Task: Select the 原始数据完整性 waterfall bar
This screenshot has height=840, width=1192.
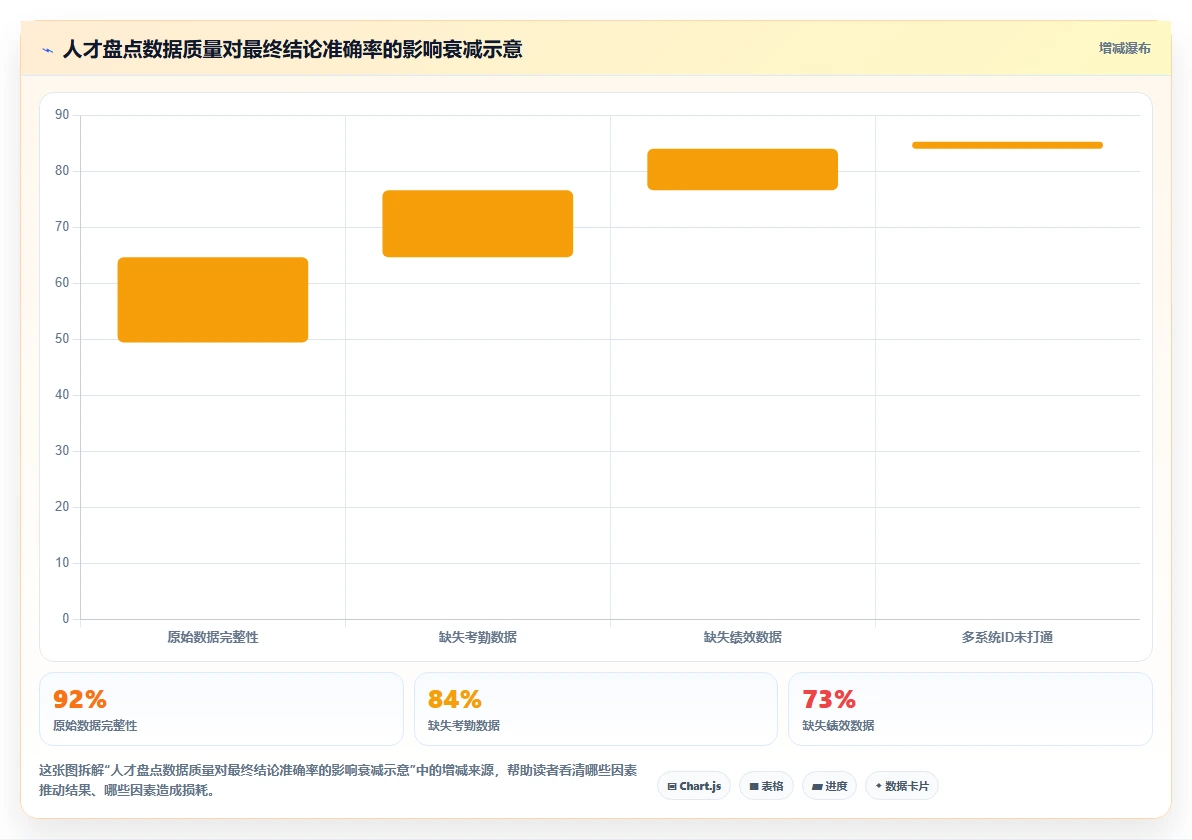Action: tap(213, 300)
